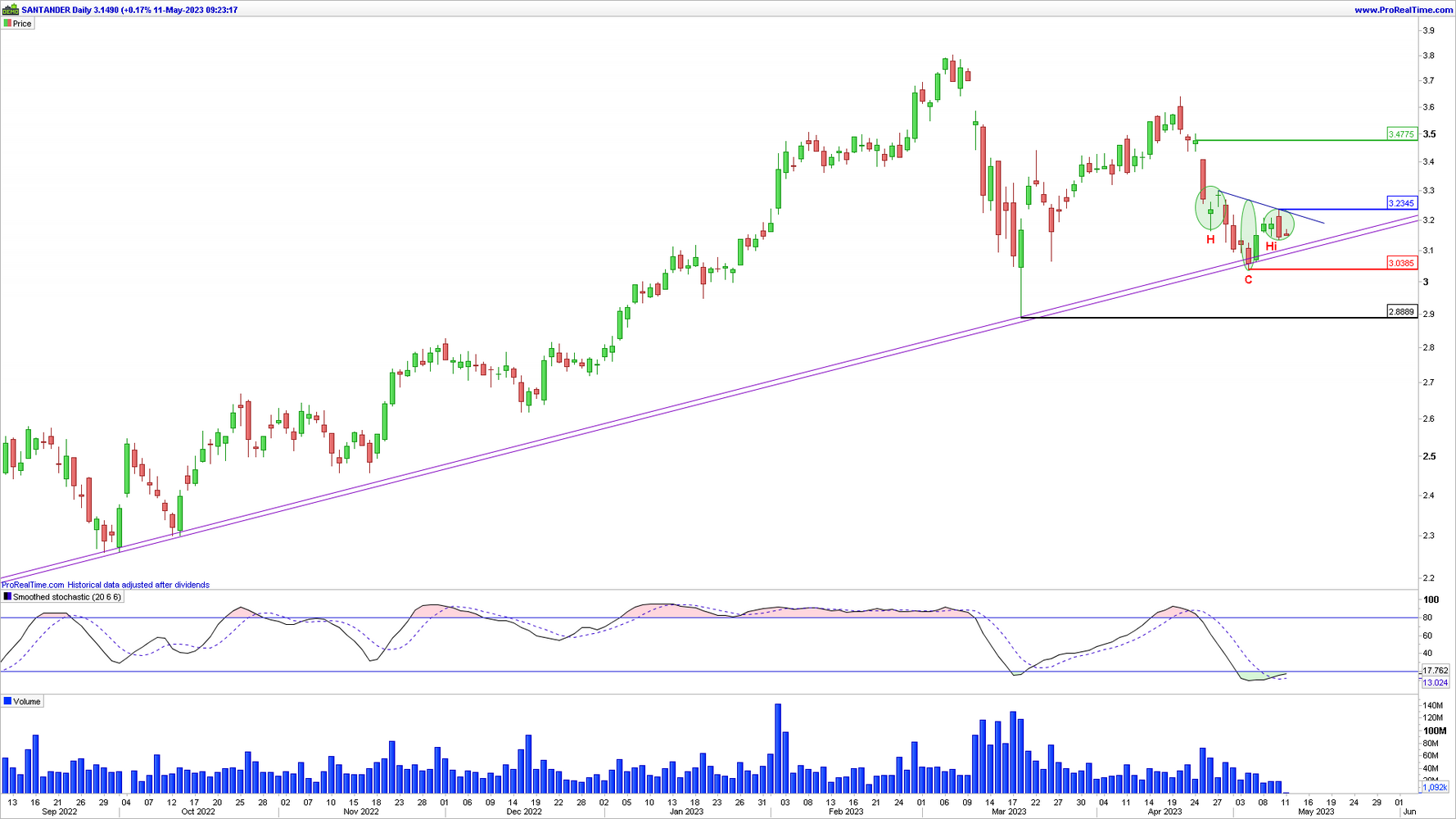The width and height of the screenshot is (1456, 819).
Task: Click the Jan 2023 month label
Action: 686,812
